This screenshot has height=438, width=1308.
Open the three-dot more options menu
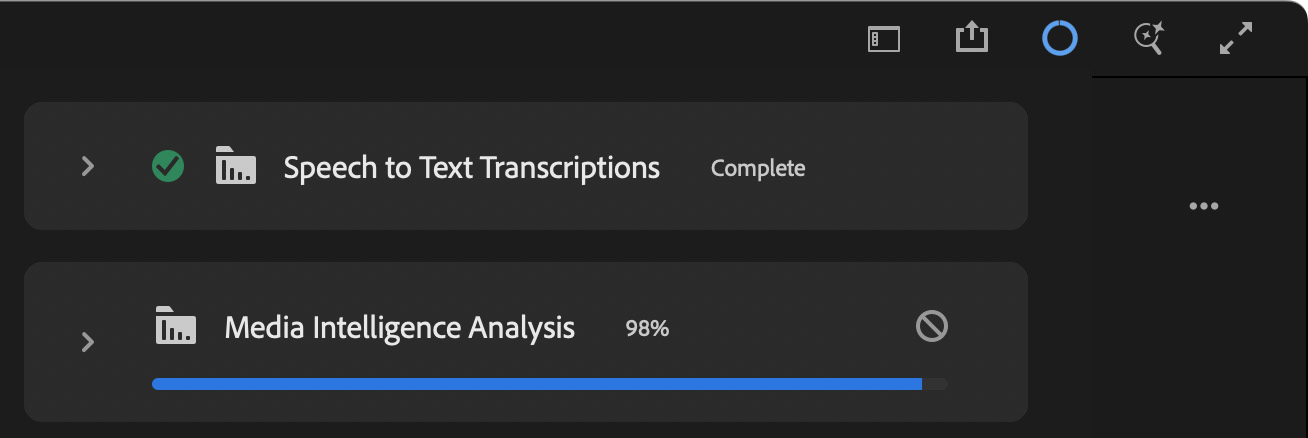pyautogui.click(x=1203, y=207)
